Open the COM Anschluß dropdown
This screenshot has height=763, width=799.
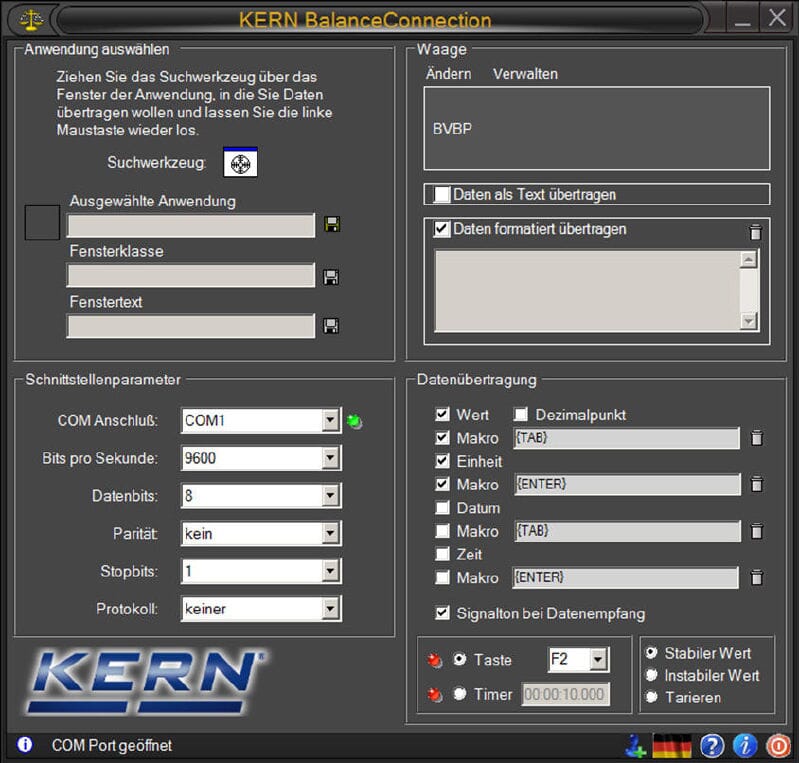[330, 420]
